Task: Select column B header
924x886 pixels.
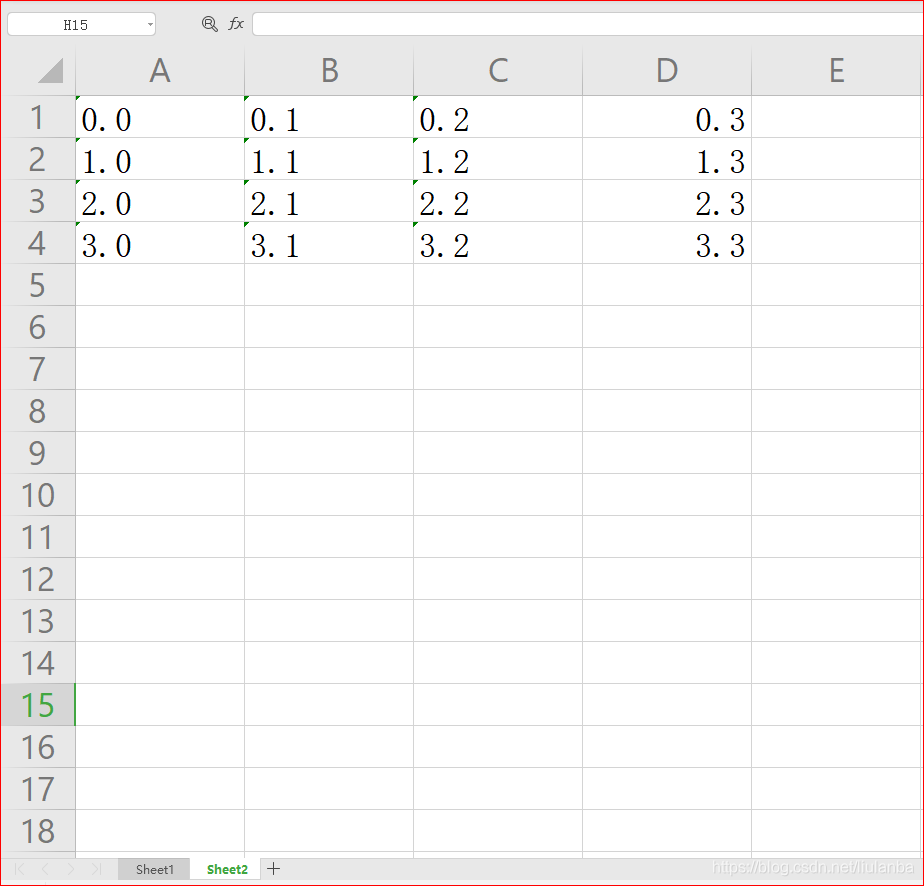Action: (329, 71)
